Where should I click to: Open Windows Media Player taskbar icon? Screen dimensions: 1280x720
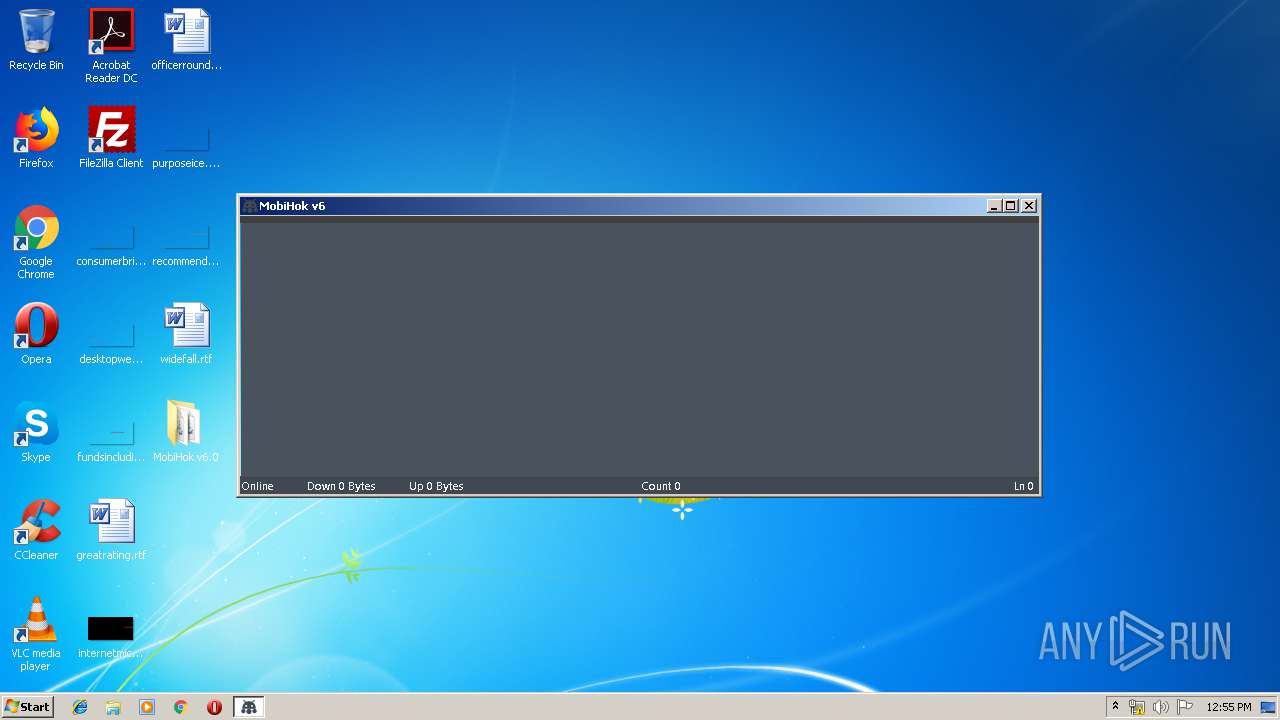click(147, 707)
